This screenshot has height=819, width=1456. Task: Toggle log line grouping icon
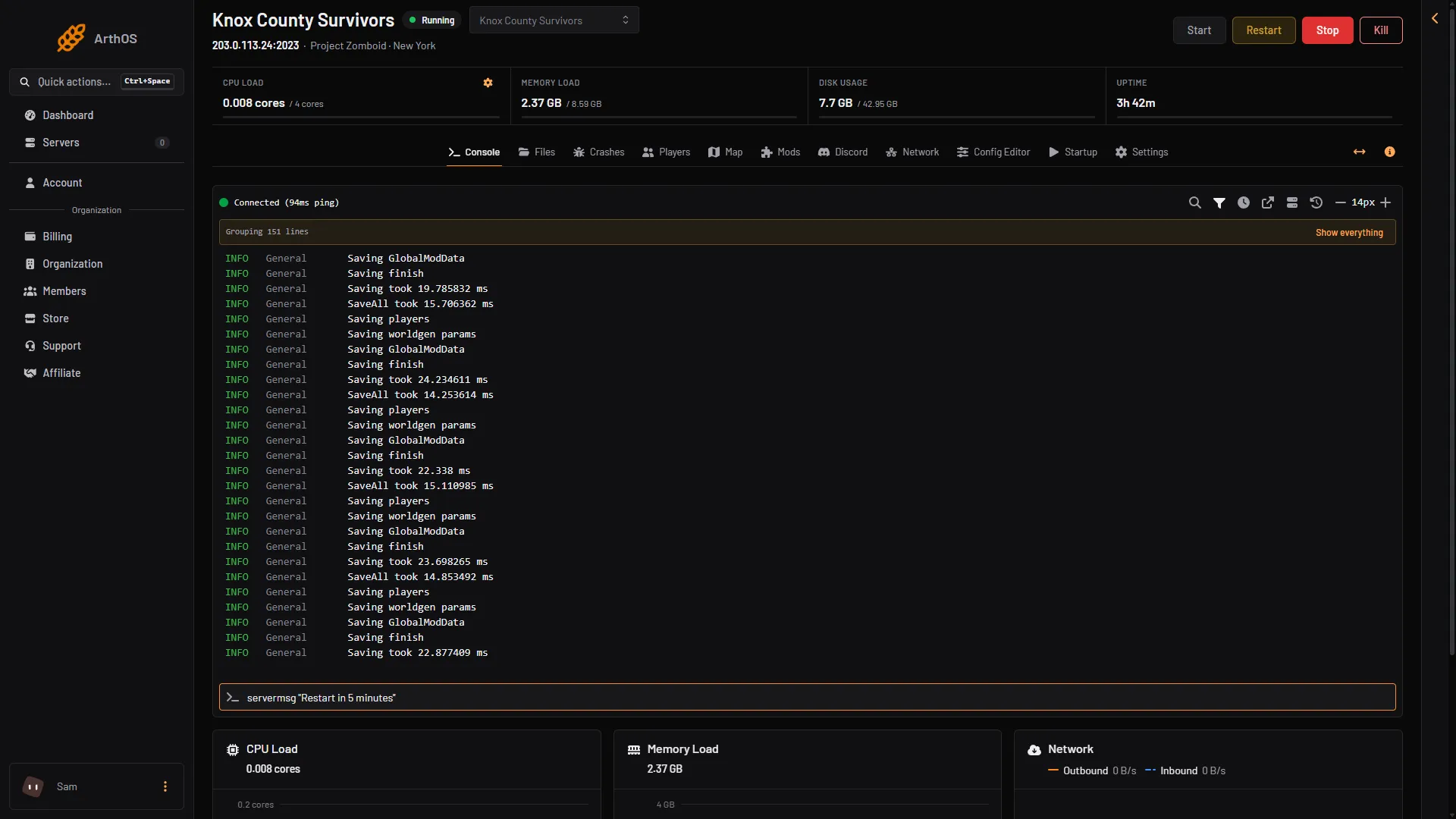click(x=1291, y=202)
